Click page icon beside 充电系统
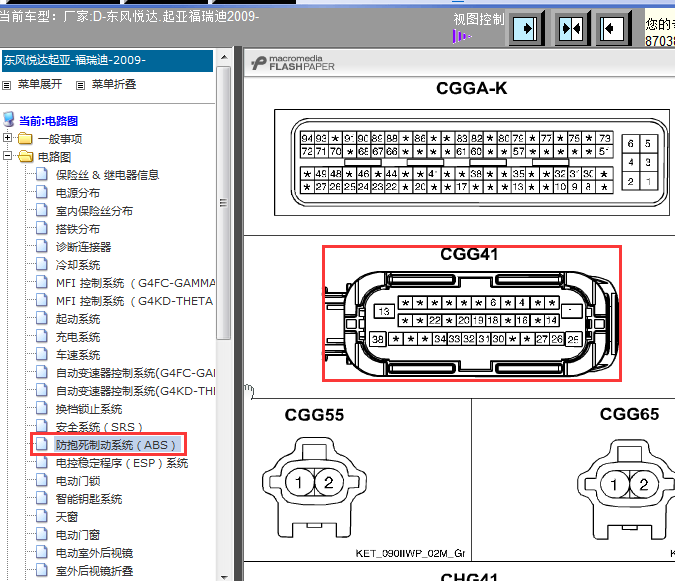This screenshot has height=581, width=675. click(42, 336)
